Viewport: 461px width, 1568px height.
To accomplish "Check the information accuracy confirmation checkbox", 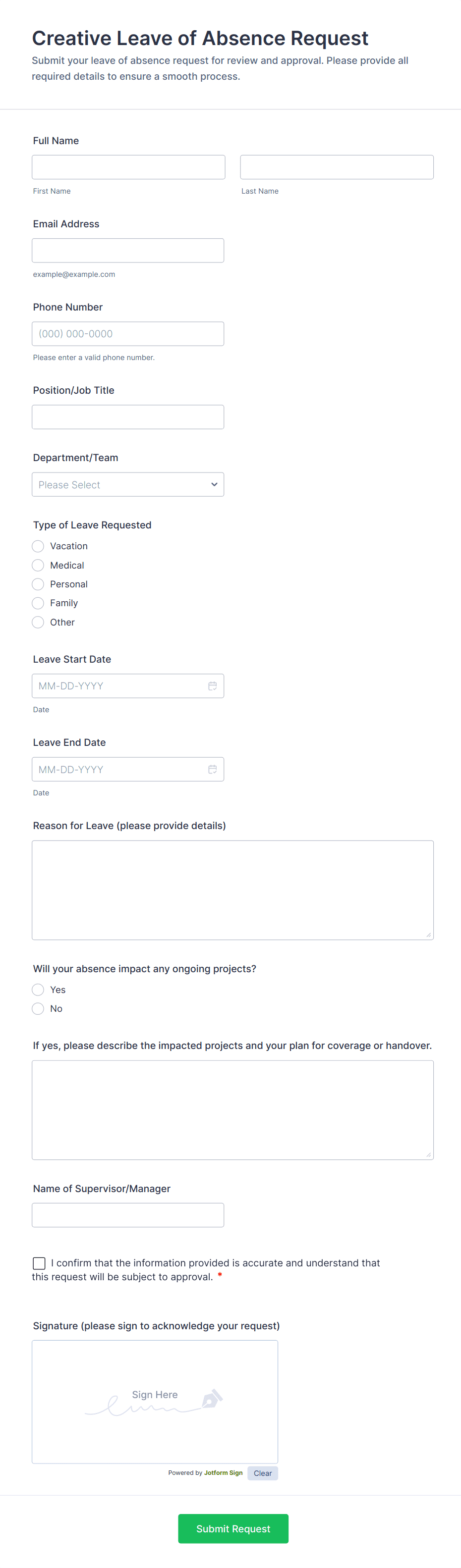I will [39, 1263].
